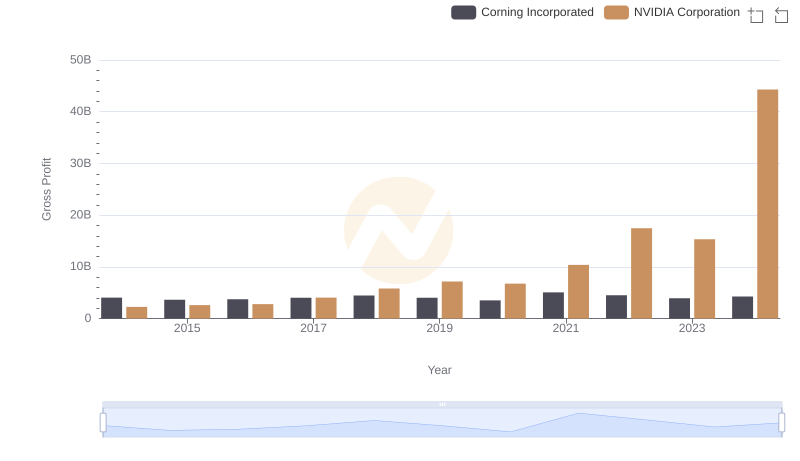800x461 pixels.
Task: Click the Corning bar for 2015
Action: 174,309
